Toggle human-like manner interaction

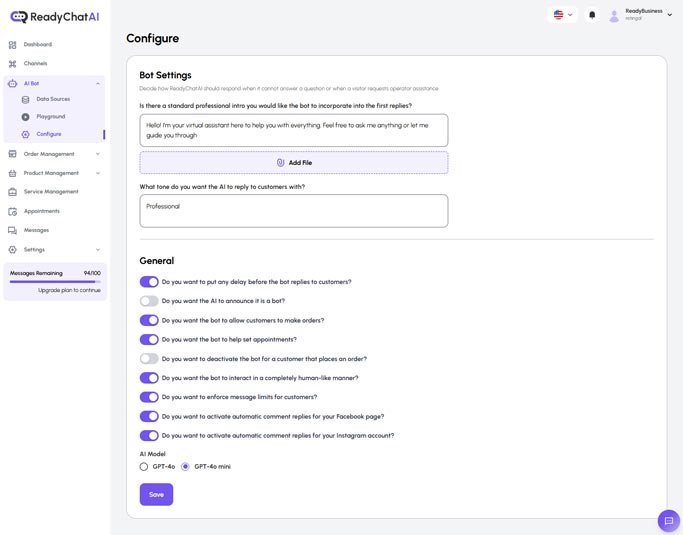(x=149, y=378)
